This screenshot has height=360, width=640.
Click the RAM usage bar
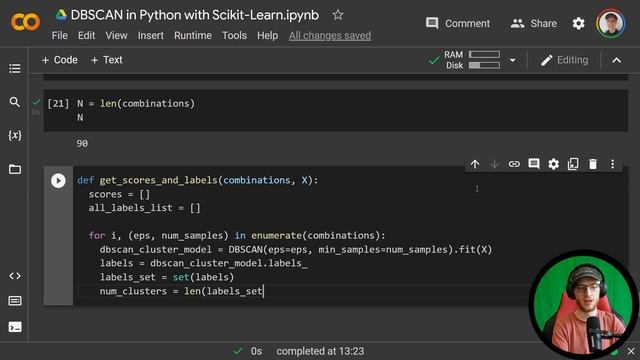coord(484,55)
